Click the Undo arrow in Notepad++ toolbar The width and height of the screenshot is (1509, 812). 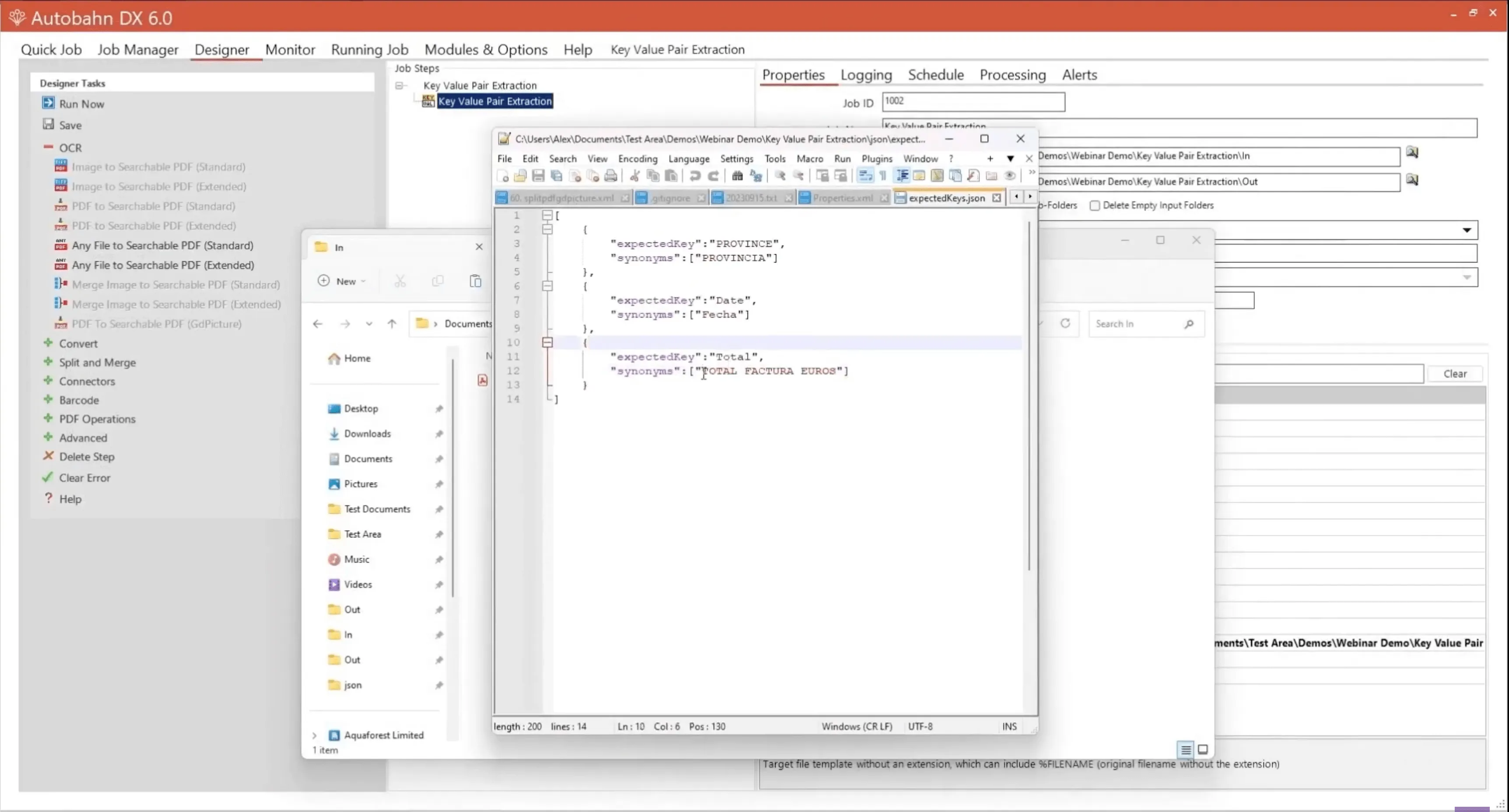pos(695,175)
